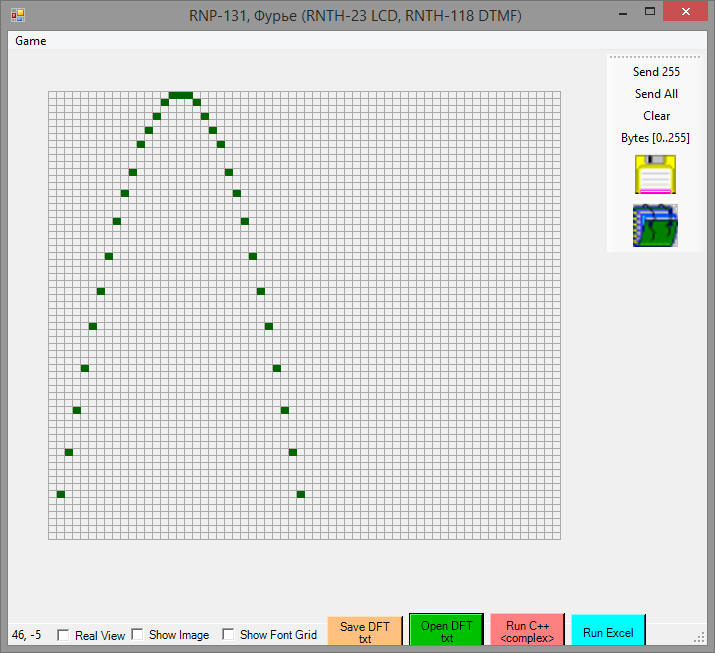Click the green Open DFT txt button
Viewport: 715px width, 653px height.
446,630
